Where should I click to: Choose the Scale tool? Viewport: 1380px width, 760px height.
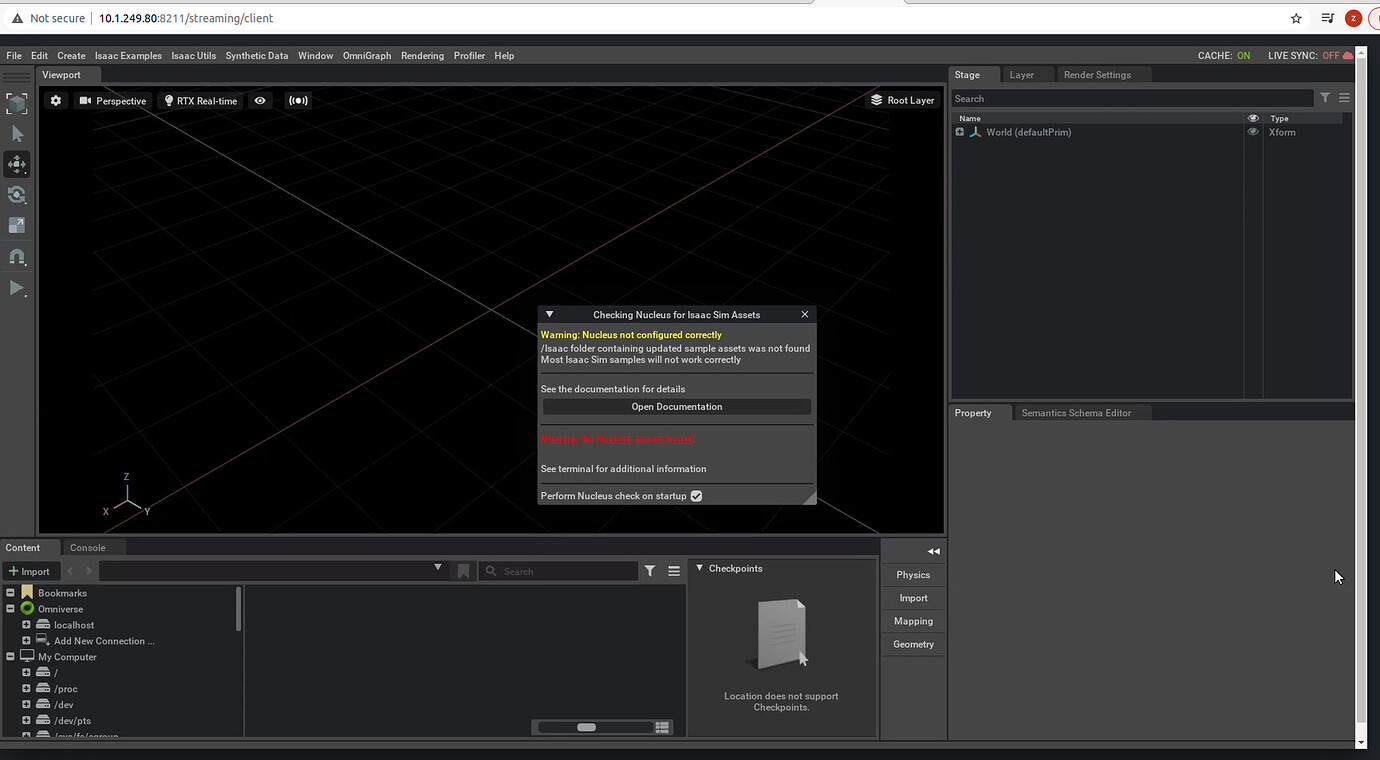[17, 226]
